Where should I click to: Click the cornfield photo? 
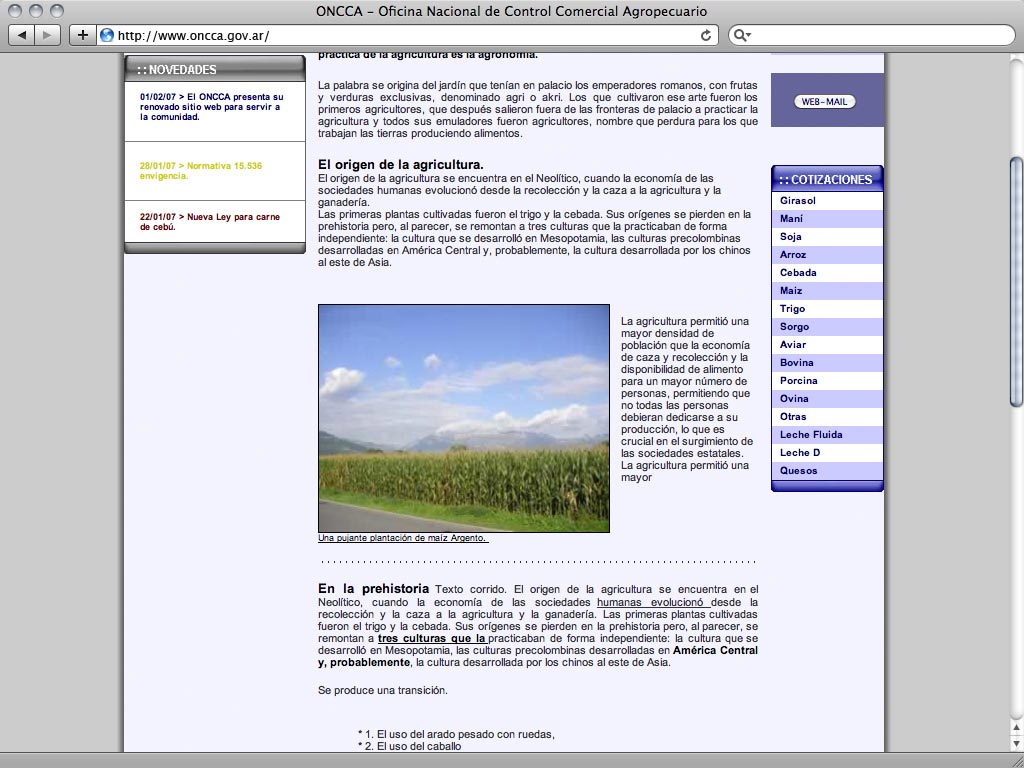click(464, 418)
